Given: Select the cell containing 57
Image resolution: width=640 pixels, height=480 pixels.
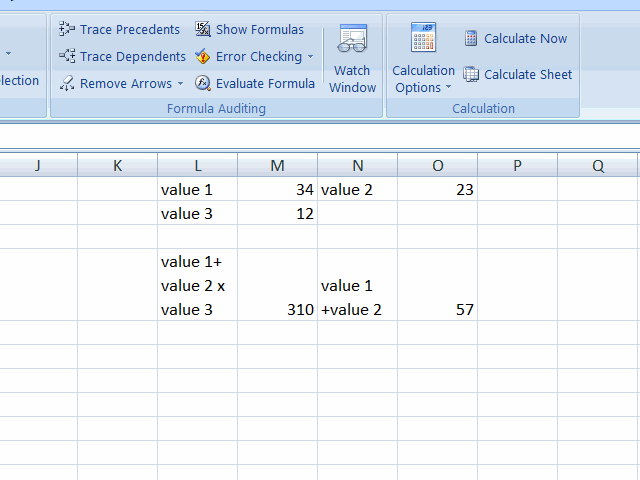Looking at the screenshot, I should [x=438, y=285].
